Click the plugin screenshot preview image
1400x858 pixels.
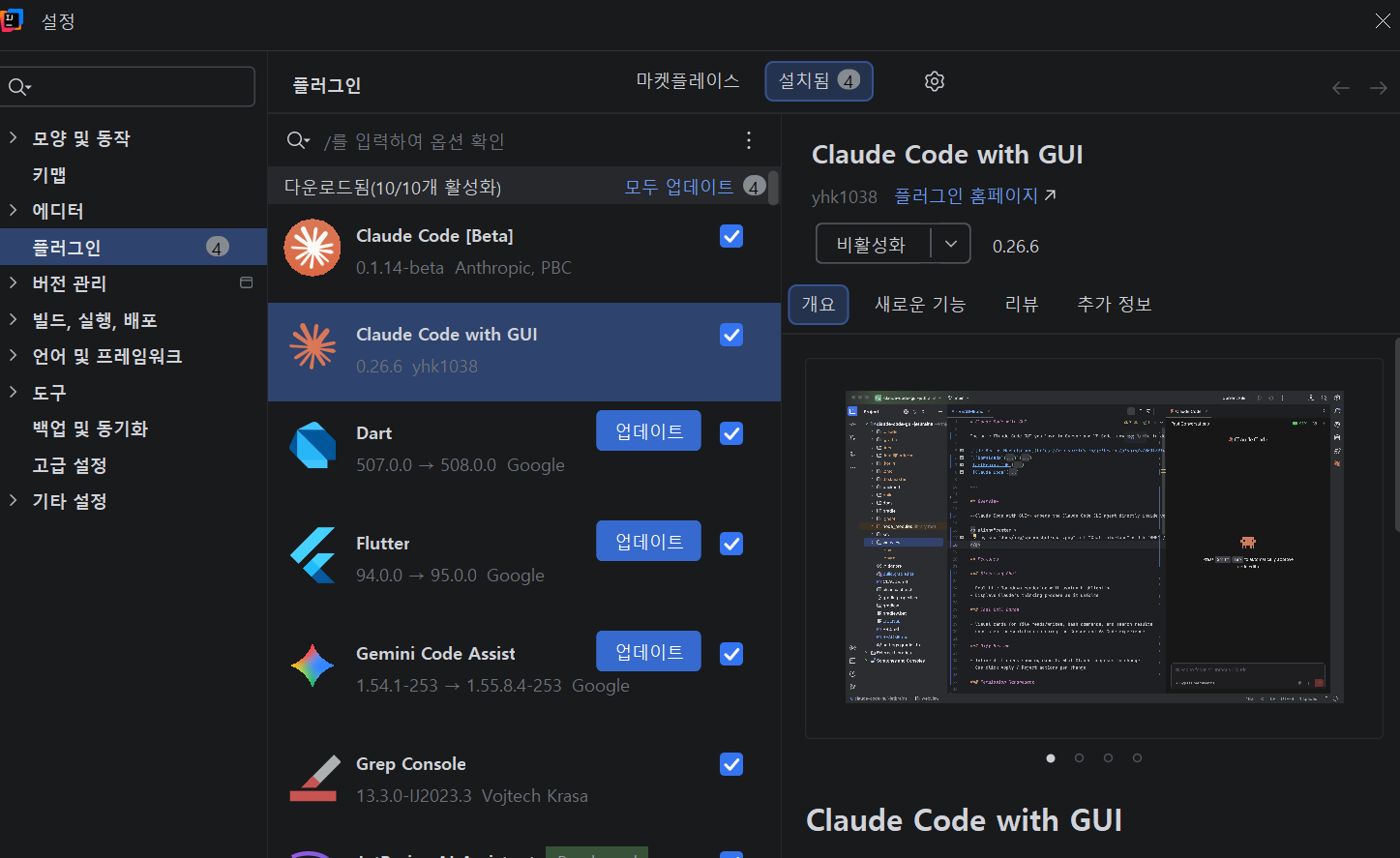click(1094, 547)
